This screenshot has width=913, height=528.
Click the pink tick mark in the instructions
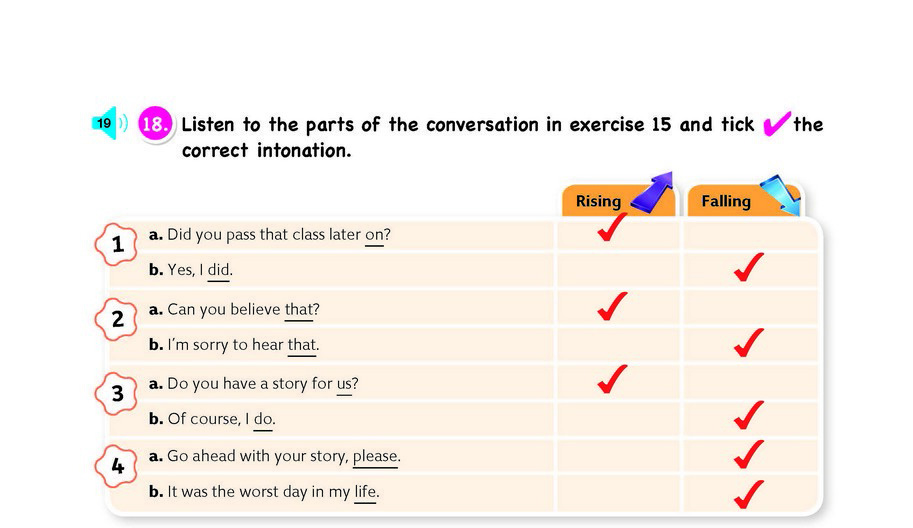tap(777, 123)
